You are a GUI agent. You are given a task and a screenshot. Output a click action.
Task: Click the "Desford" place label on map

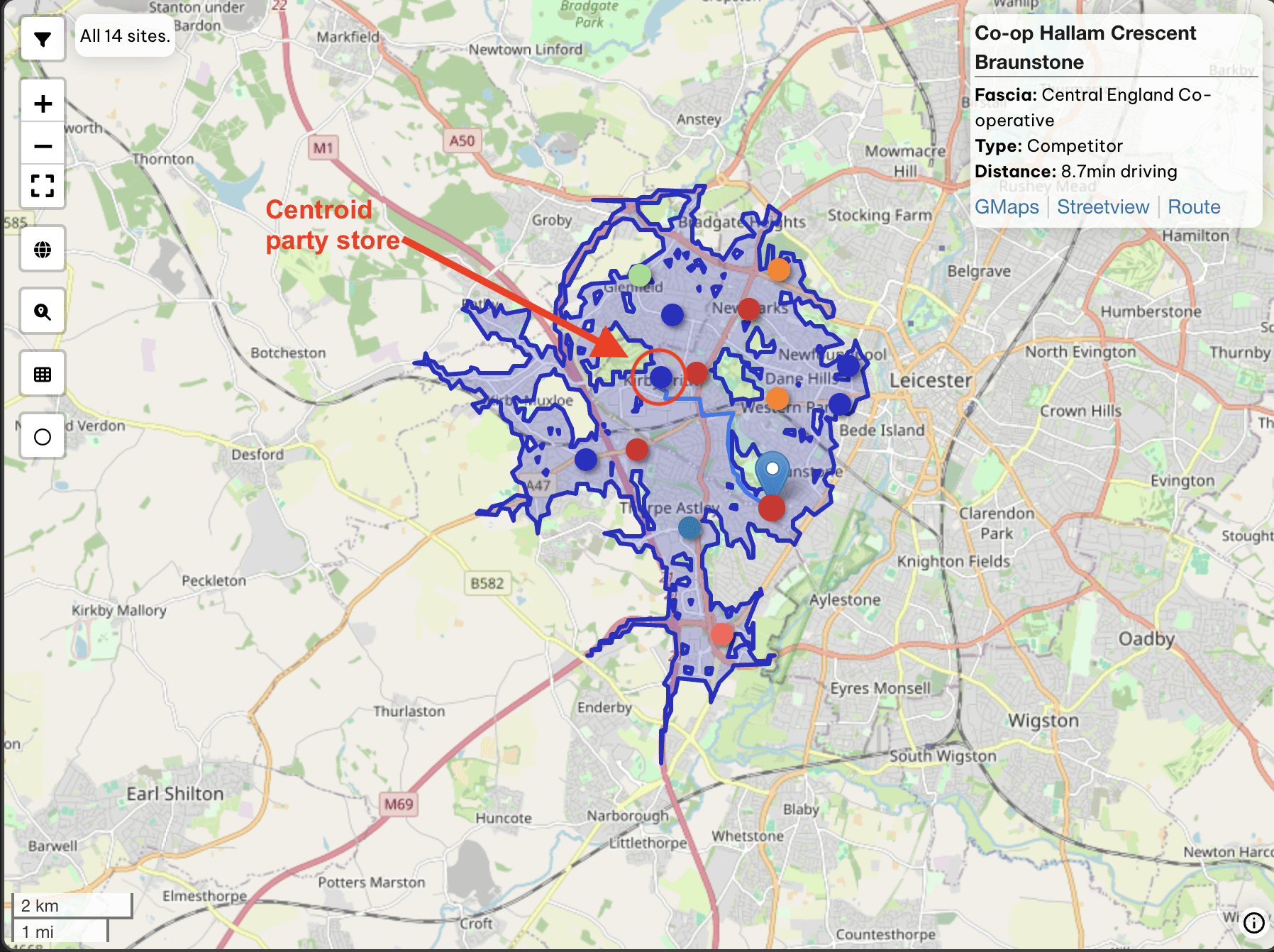pos(257,455)
